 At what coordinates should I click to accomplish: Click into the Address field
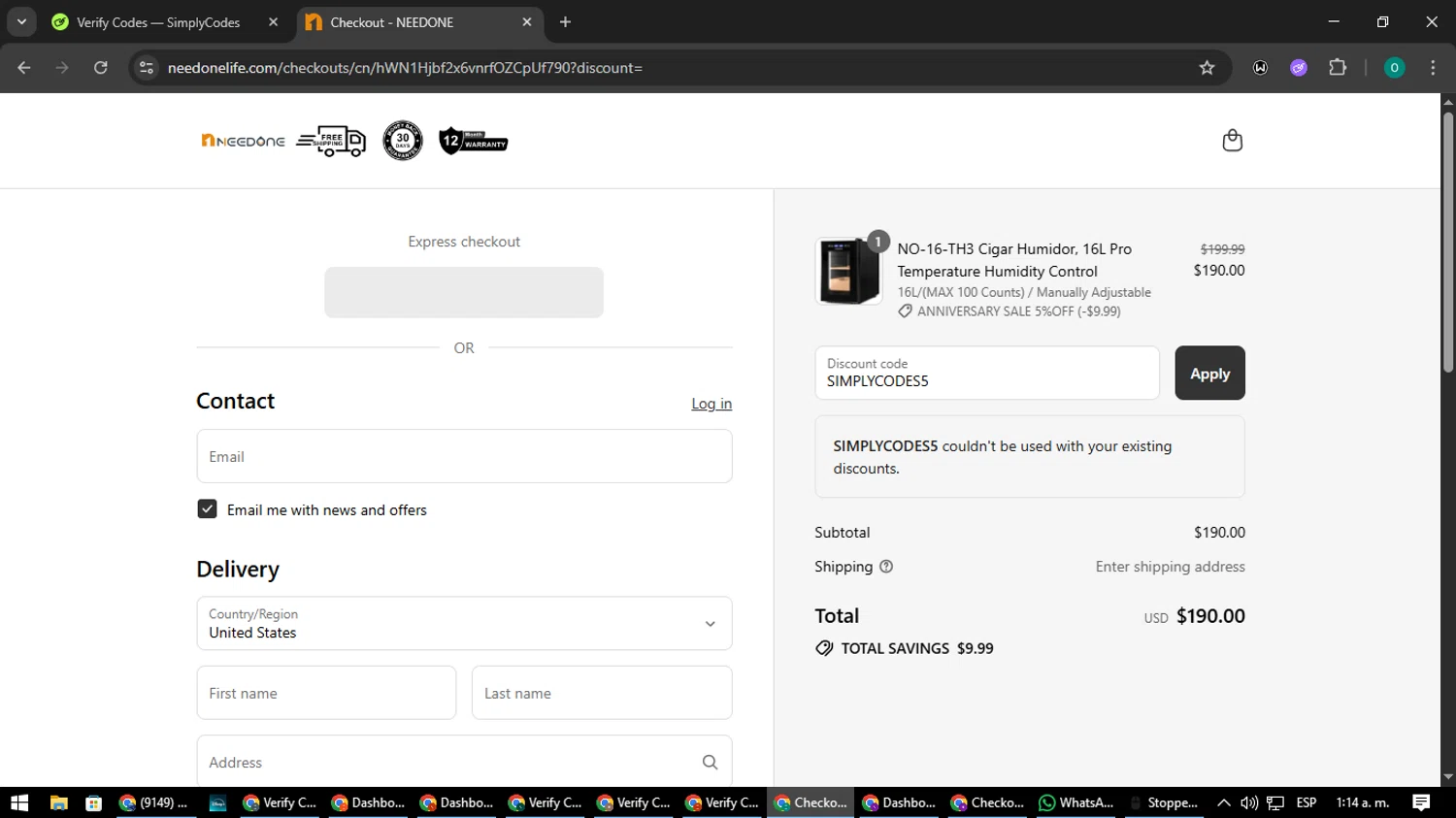pyautogui.click(x=464, y=762)
